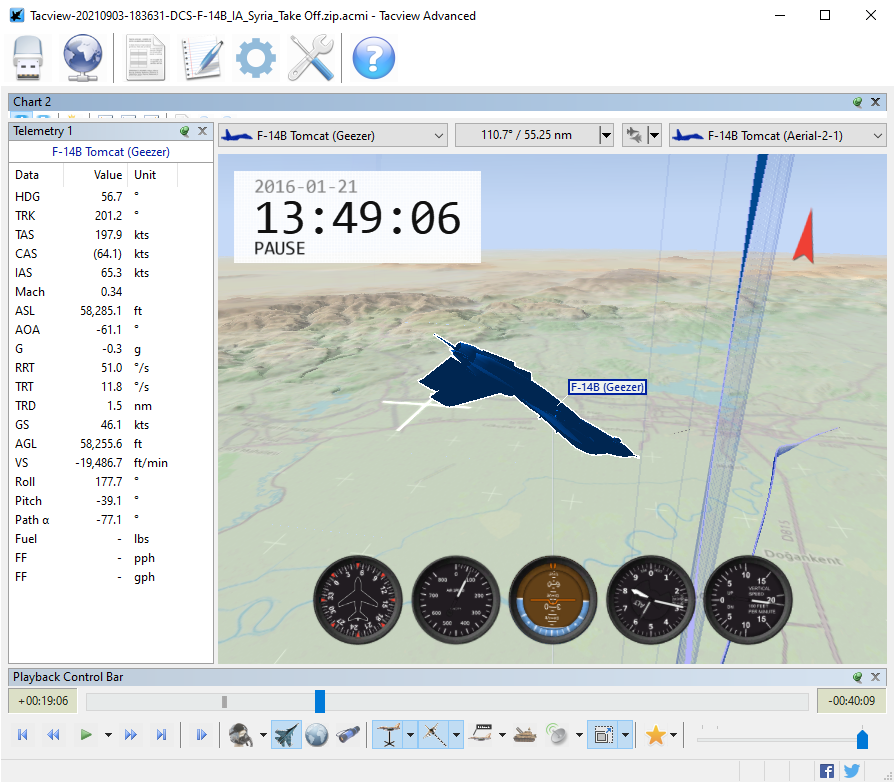
Task: Click the F-14B (Geezer) label in 3D view
Action: (607, 387)
